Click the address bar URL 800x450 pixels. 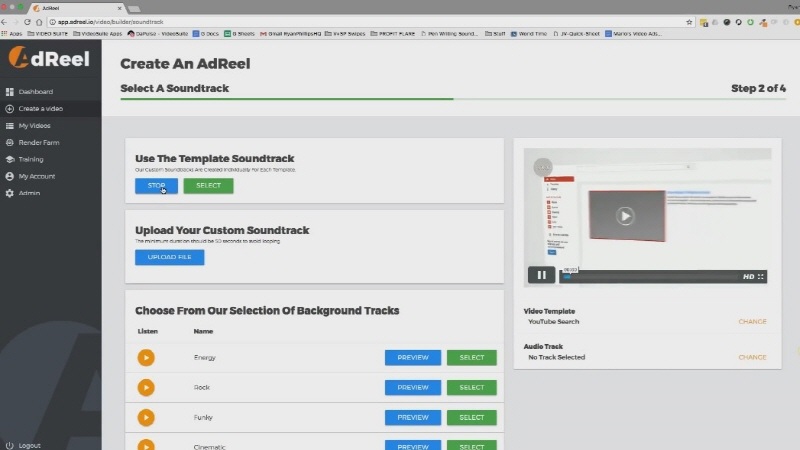(110, 22)
